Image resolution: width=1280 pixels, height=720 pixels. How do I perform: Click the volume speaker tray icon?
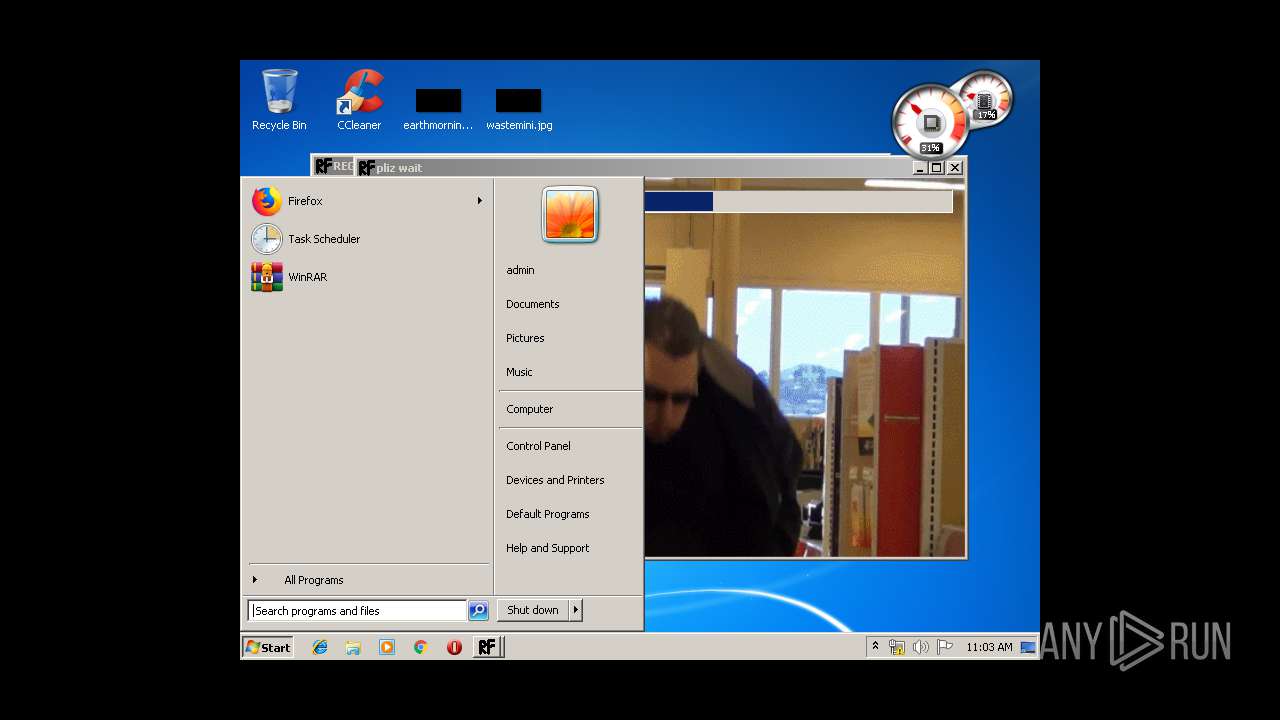921,647
